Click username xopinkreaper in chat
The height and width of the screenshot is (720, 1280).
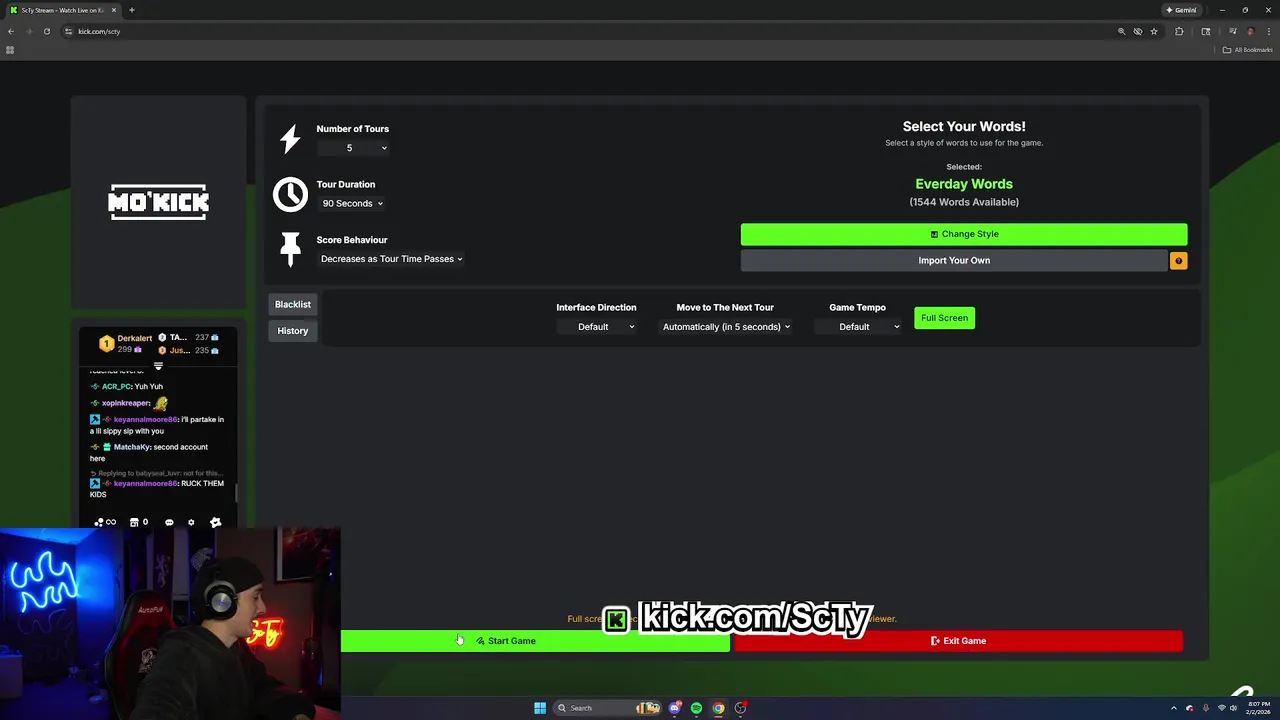pos(125,403)
